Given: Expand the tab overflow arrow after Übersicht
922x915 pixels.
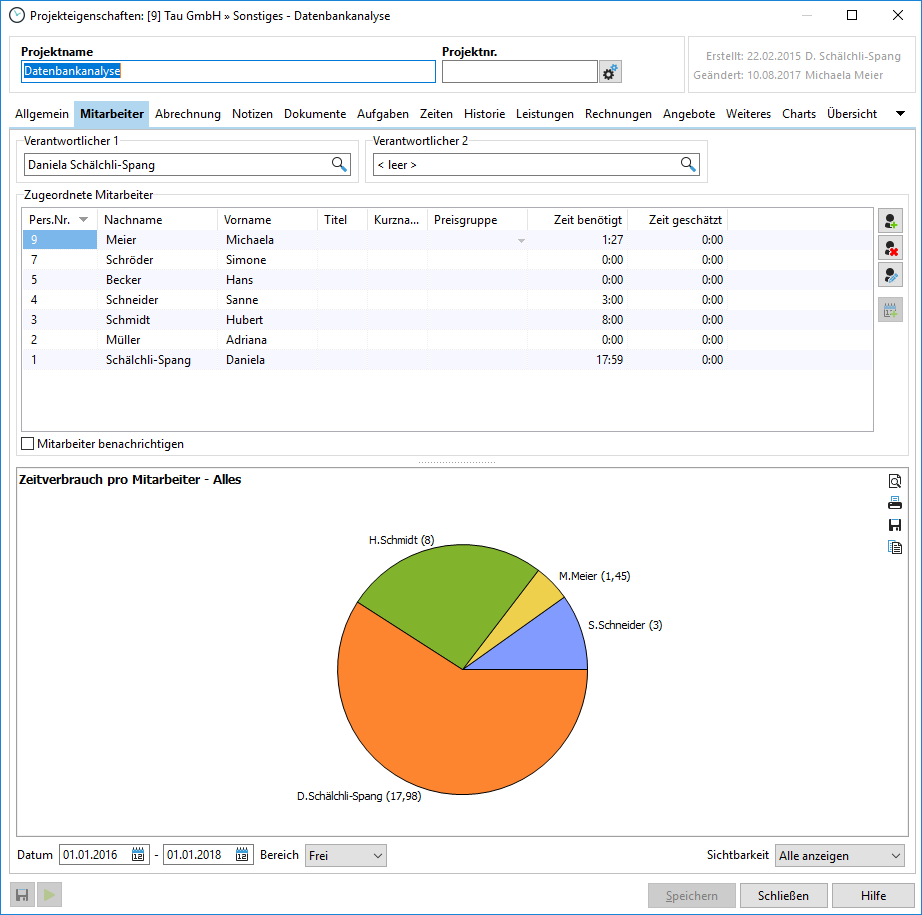Looking at the screenshot, I should (x=900, y=114).
